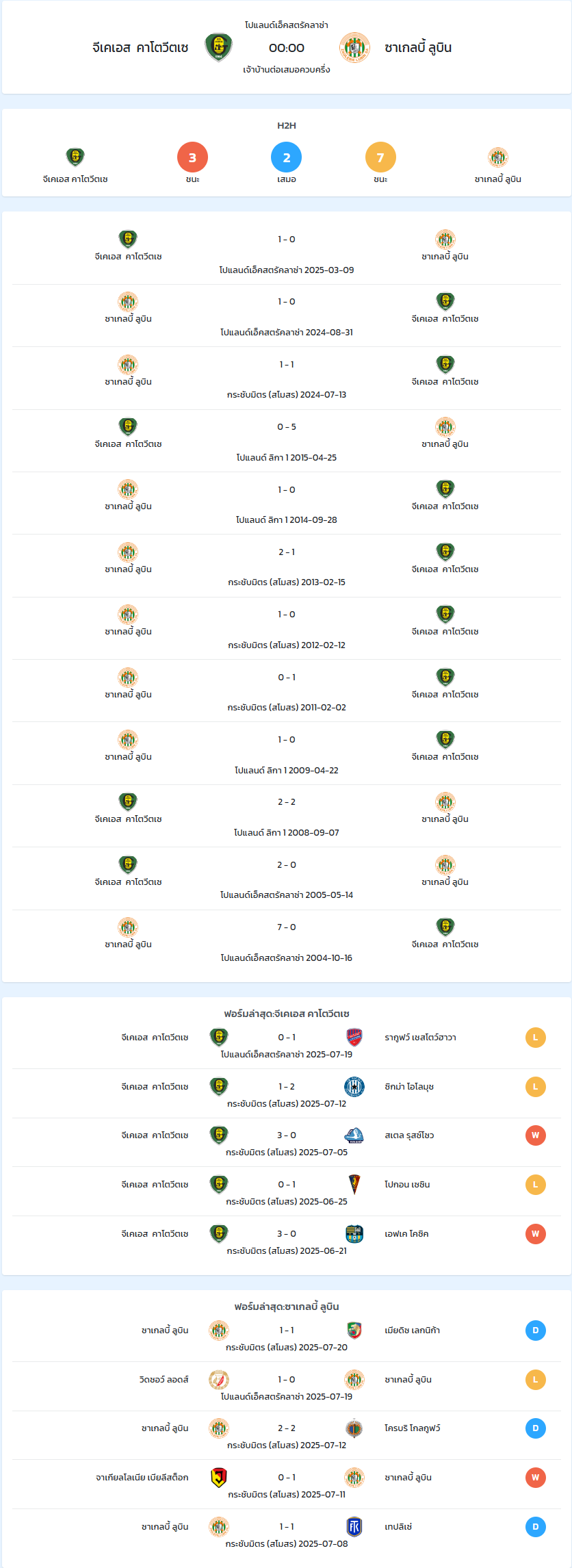Click the W badge on the Stal Rzeszów row

pos(535,1135)
